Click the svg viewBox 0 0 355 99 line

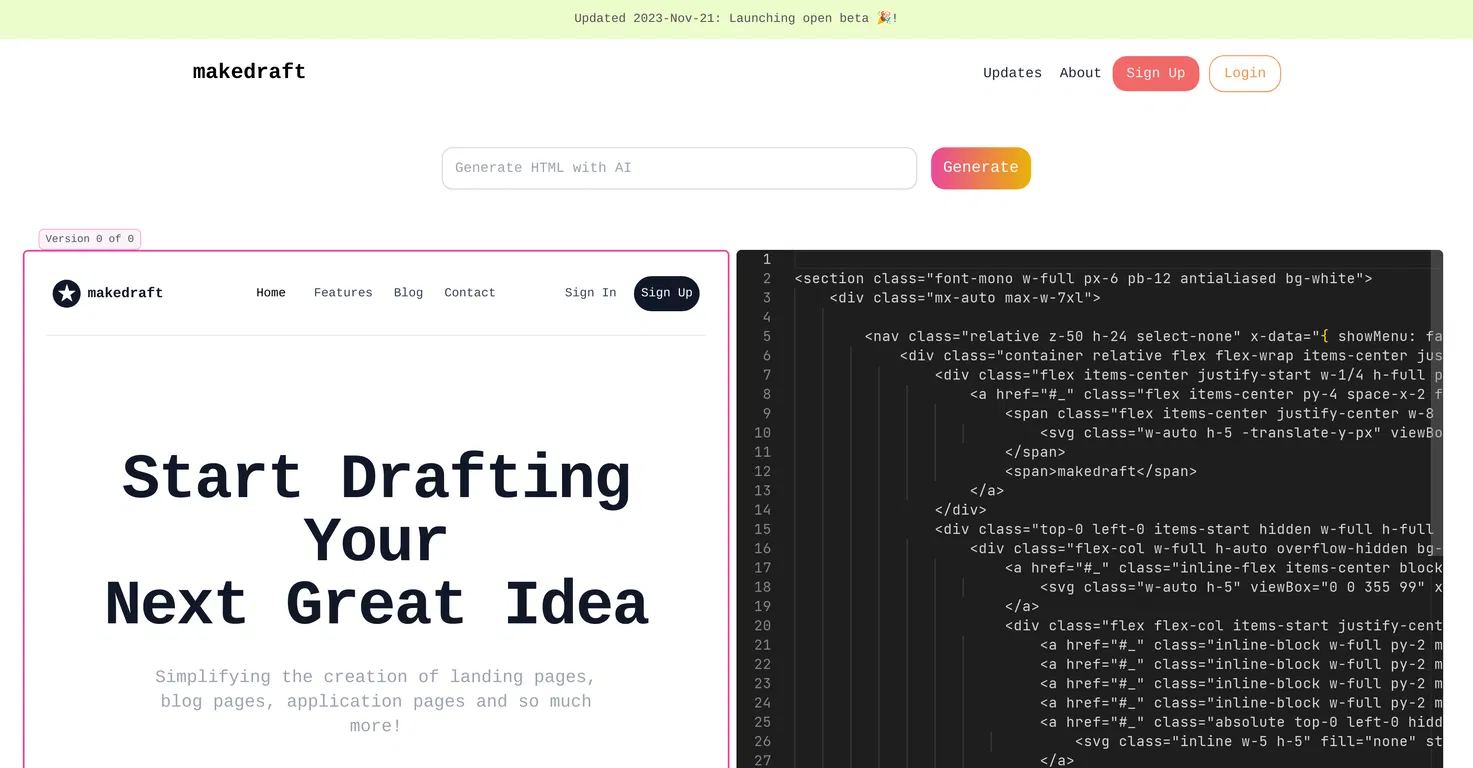(1241, 587)
